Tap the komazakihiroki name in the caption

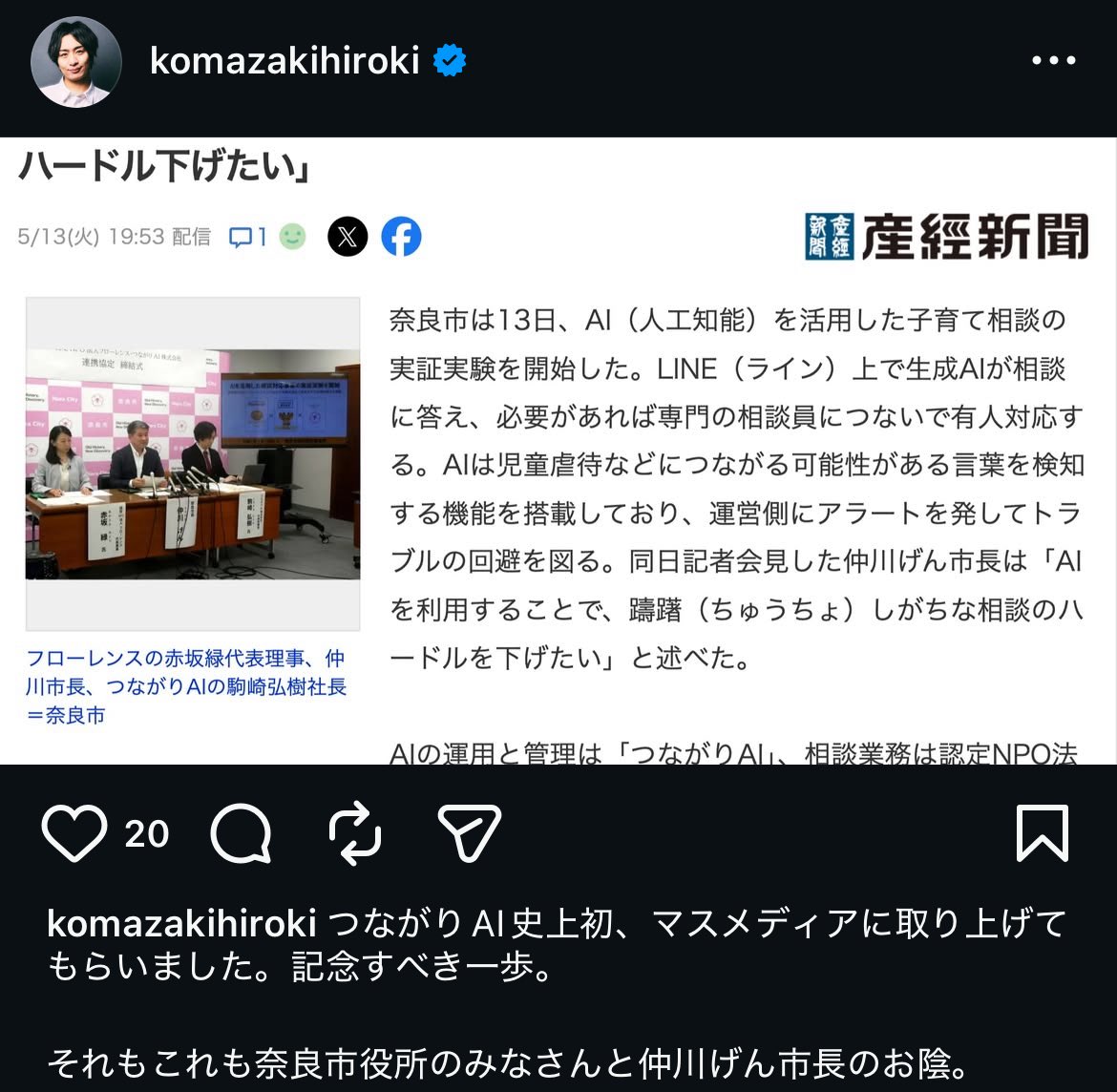click(181, 924)
